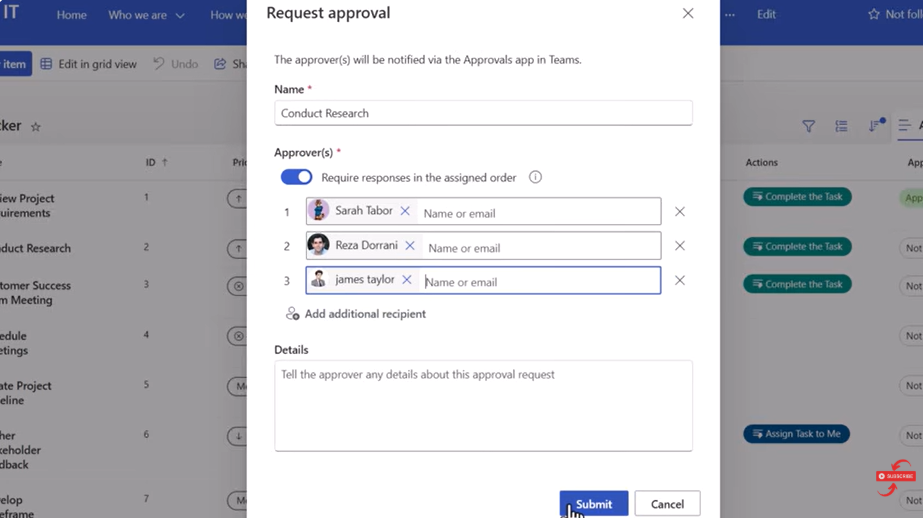The height and width of the screenshot is (518, 923).
Task: Delete approver row 3
Action: coord(680,280)
